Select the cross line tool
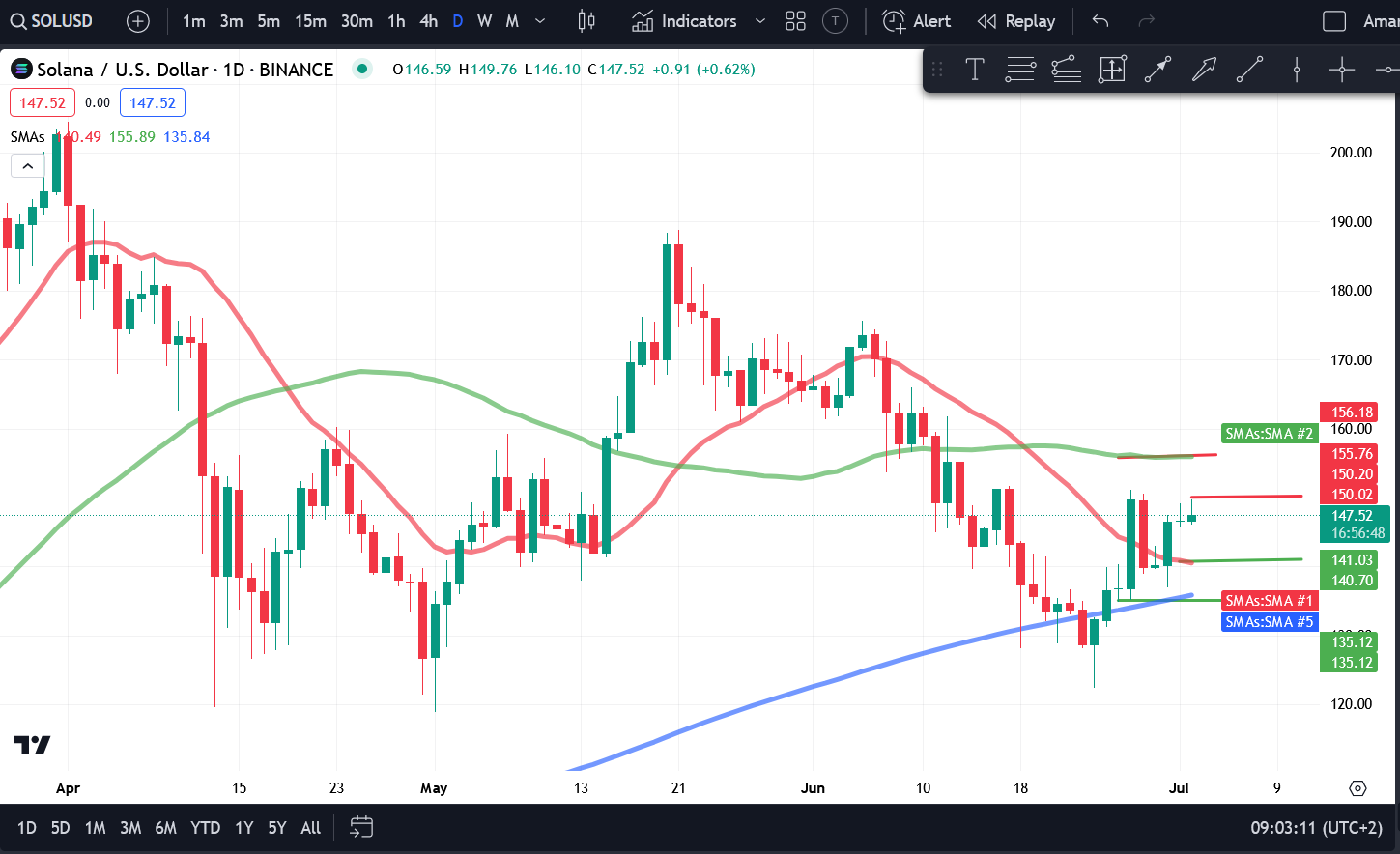The image size is (1400, 854). click(x=1342, y=69)
